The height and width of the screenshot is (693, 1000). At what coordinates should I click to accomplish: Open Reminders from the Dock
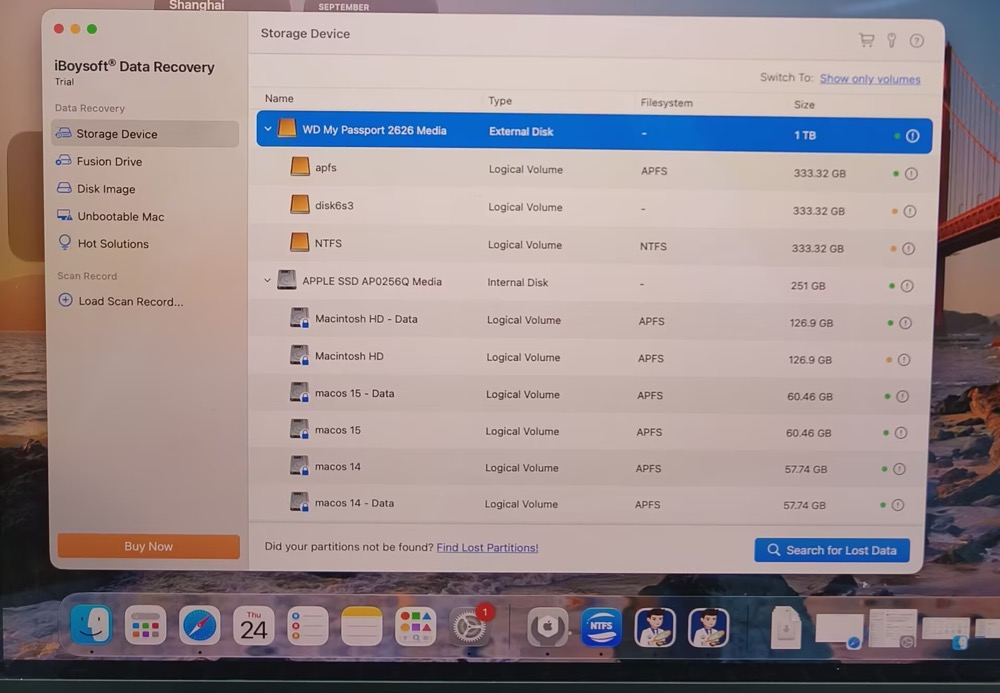307,626
